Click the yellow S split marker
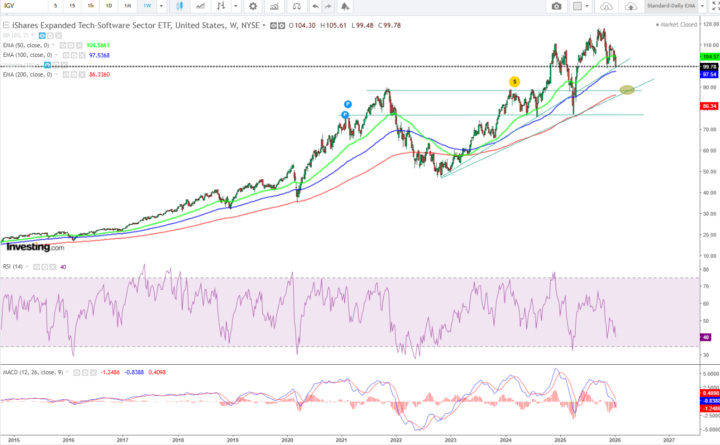720x445 pixels. pos(514,82)
